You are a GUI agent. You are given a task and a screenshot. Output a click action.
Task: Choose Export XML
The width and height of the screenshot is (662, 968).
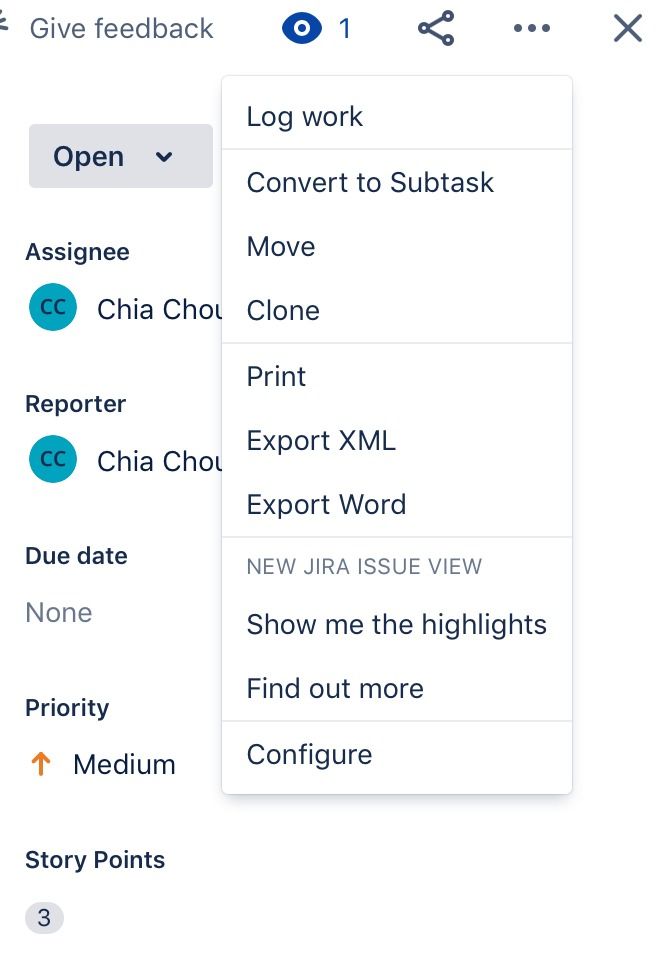(x=321, y=440)
